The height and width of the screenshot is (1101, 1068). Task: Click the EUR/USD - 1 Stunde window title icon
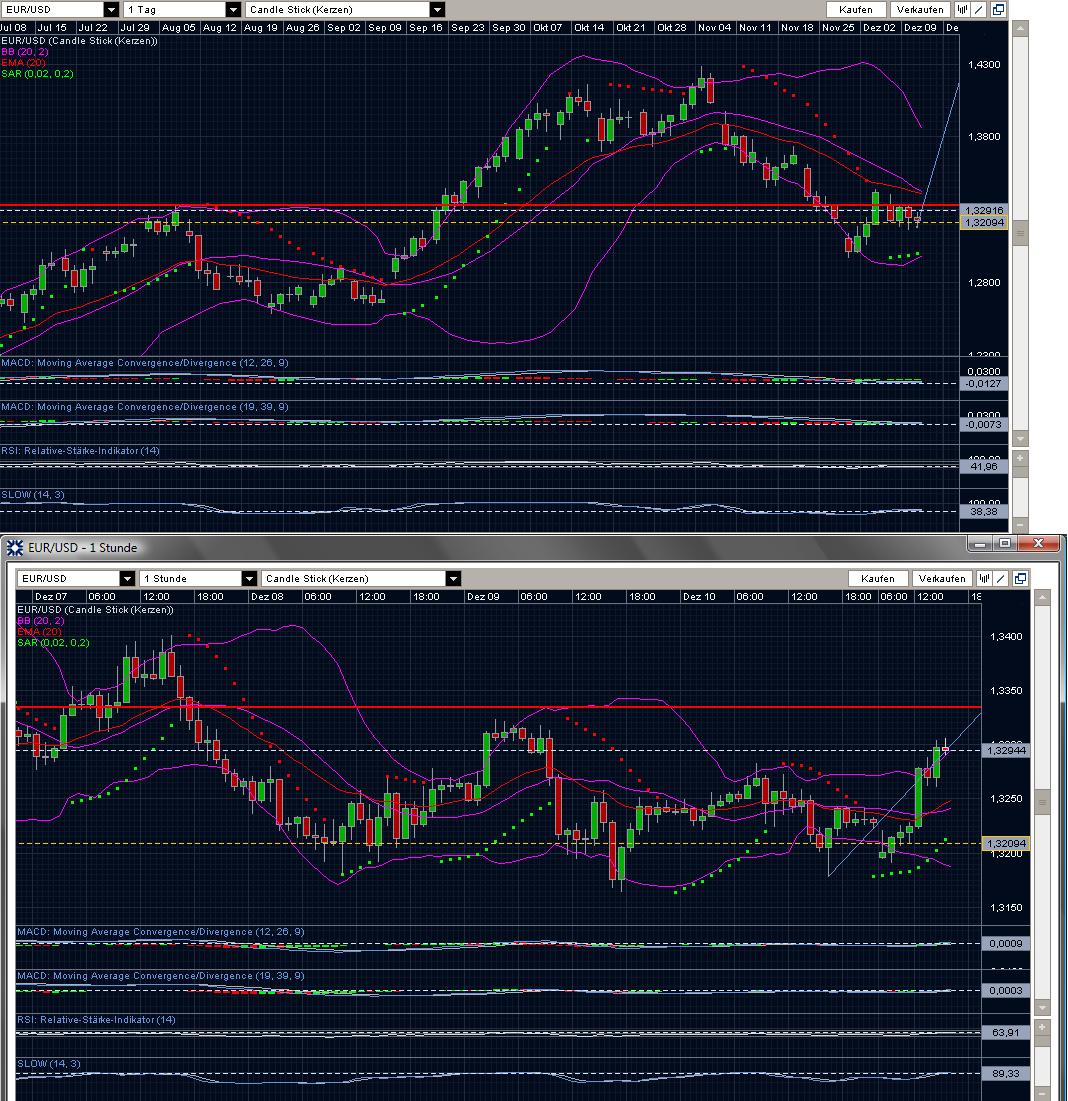click(x=14, y=548)
